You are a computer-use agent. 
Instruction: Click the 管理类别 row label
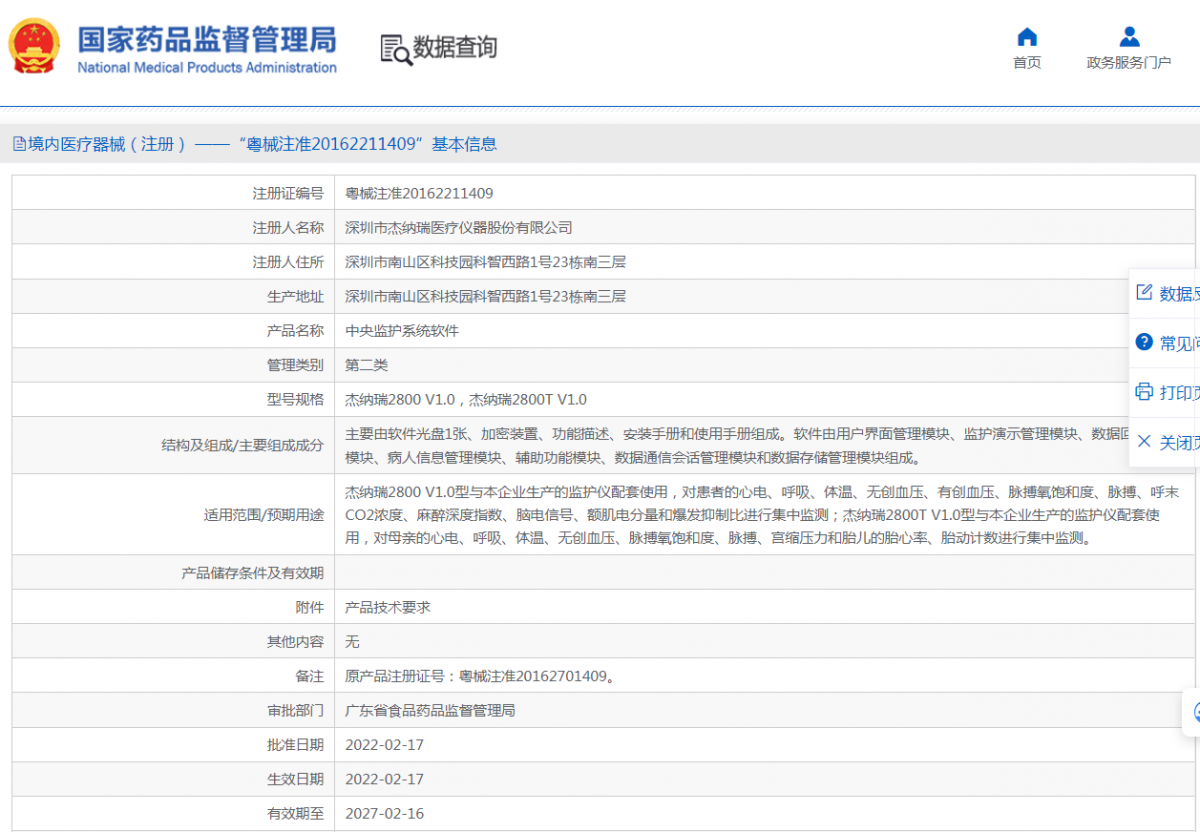pos(295,365)
